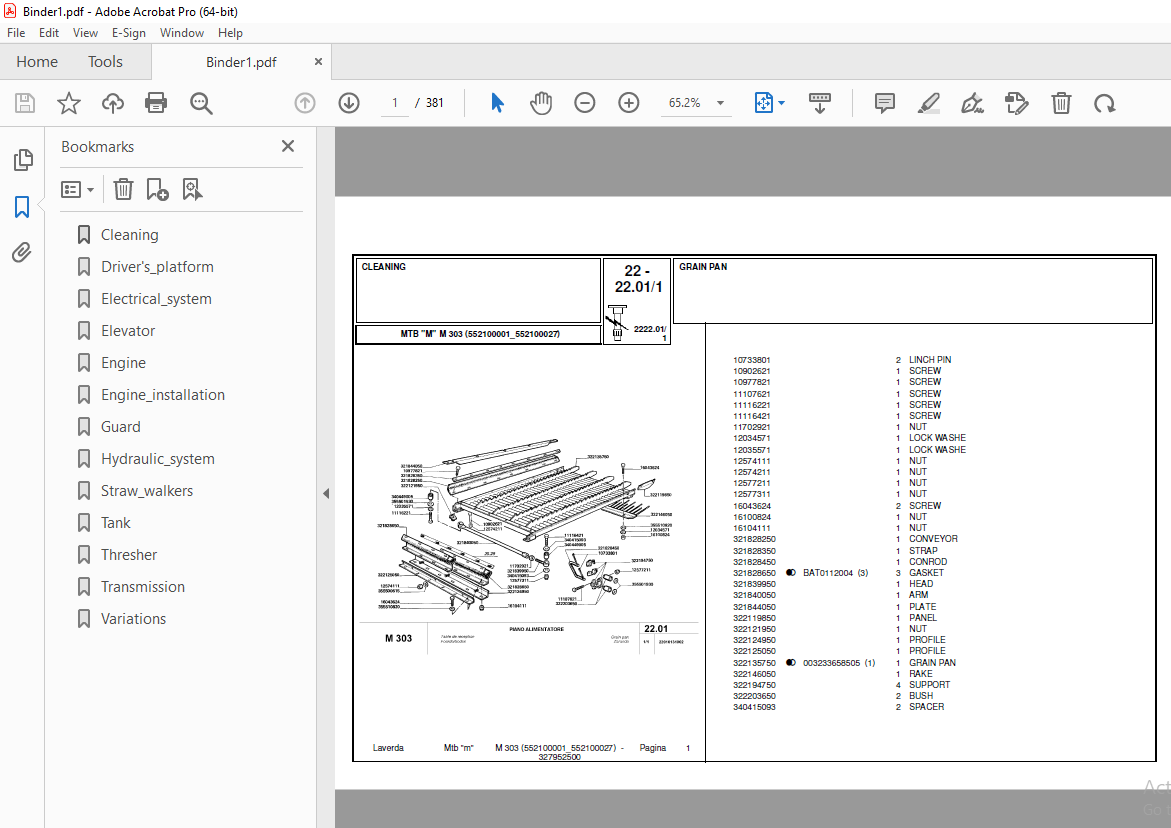Click the Zoom out minus button
The width and height of the screenshot is (1171, 828).
coord(585,103)
